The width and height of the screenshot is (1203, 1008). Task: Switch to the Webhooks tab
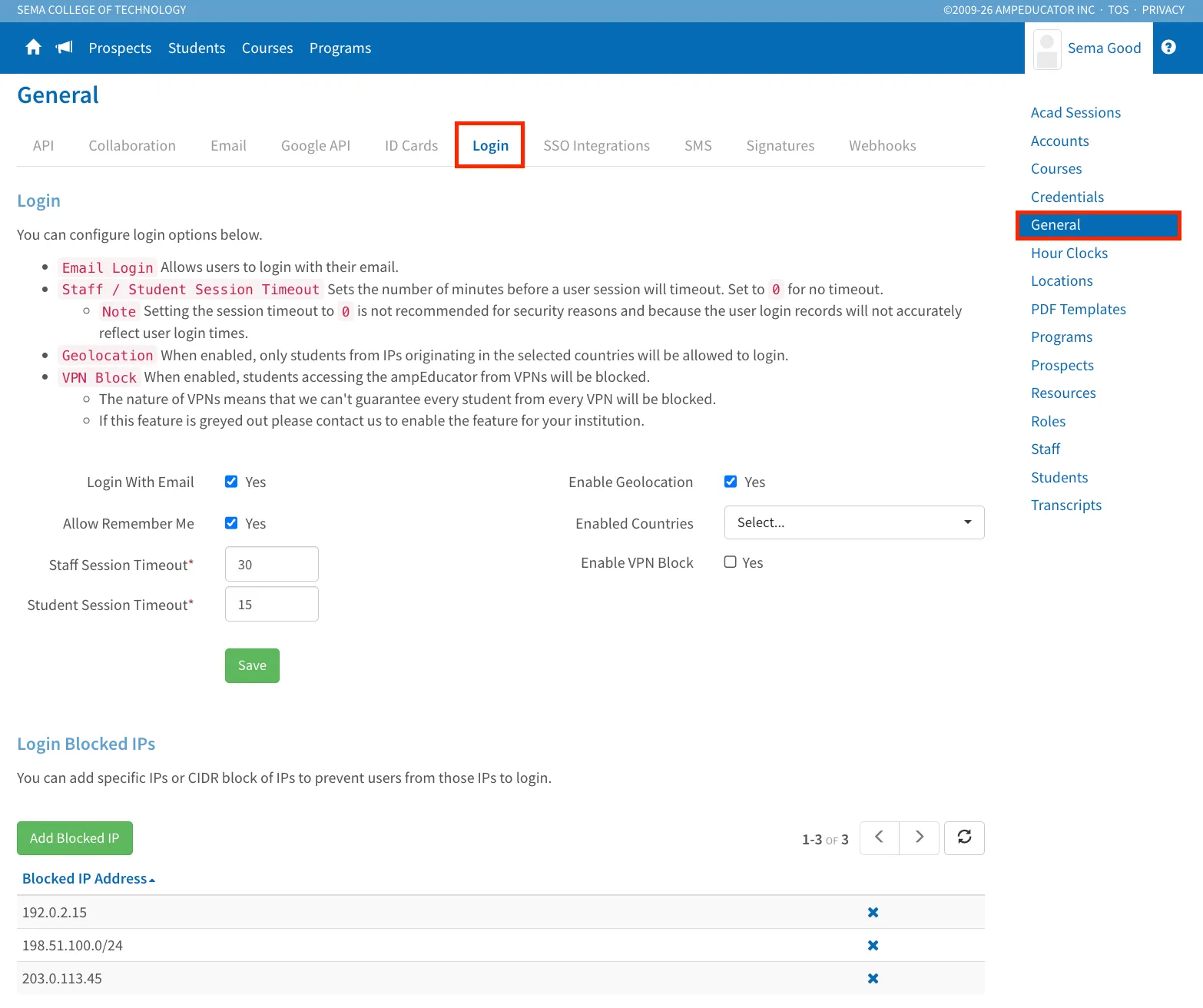click(x=883, y=146)
